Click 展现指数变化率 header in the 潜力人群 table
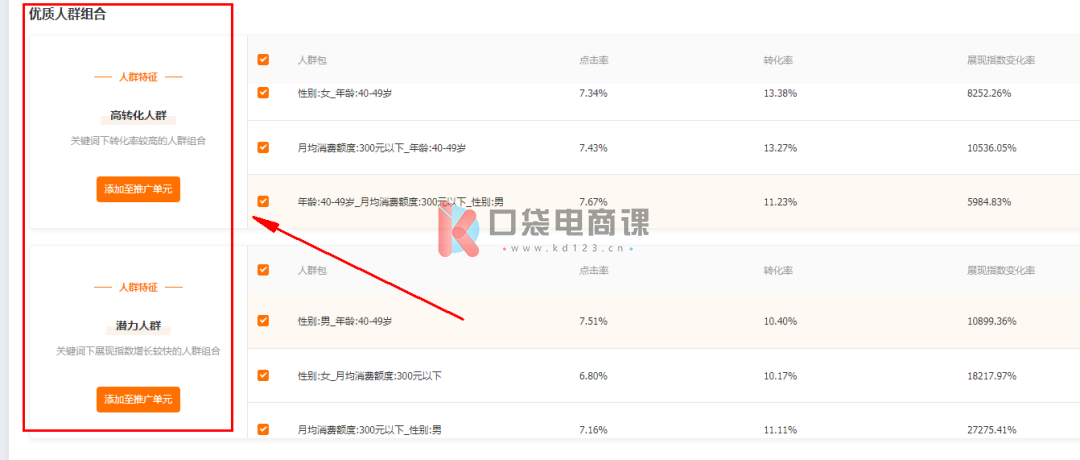Viewport: 1080px width, 460px height. (1001, 271)
